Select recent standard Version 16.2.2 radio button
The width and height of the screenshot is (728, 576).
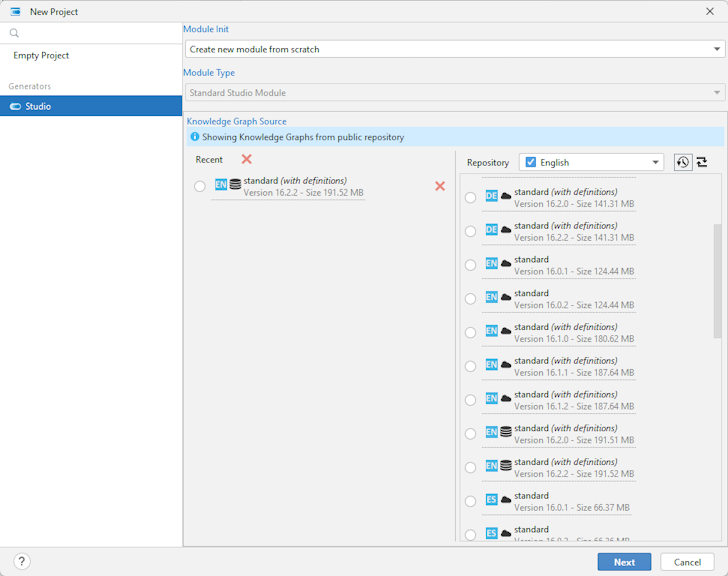coord(200,186)
